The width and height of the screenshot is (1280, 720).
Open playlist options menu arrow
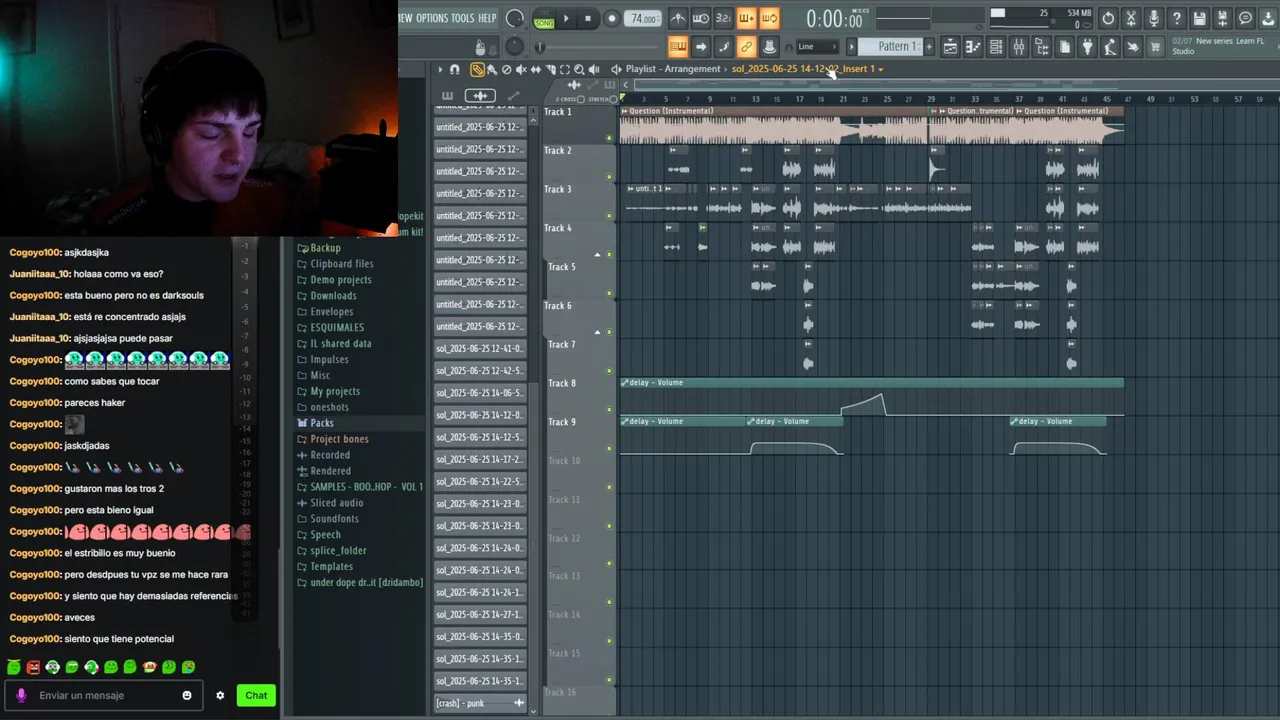click(440, 69)
